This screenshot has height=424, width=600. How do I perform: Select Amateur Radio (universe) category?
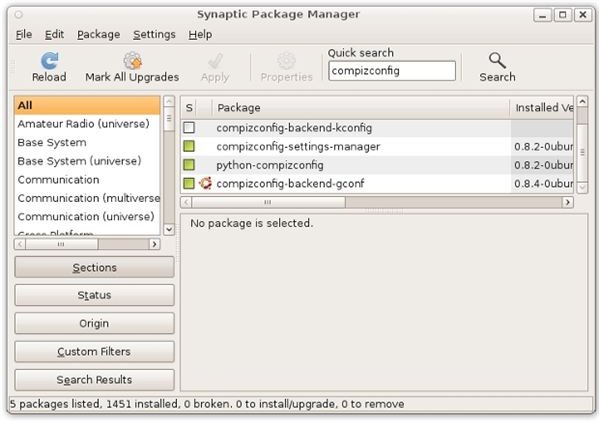(87, 124)
